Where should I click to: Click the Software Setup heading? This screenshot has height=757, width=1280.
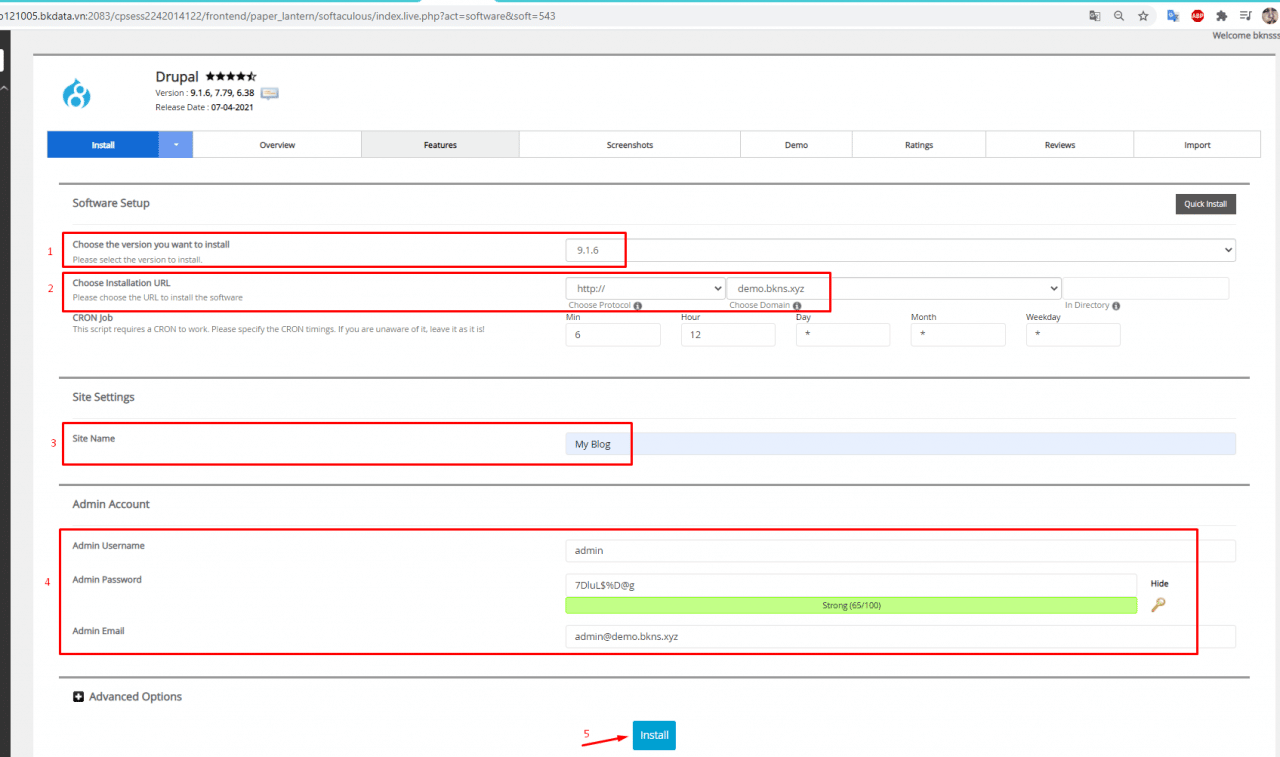tap(111, 203)
